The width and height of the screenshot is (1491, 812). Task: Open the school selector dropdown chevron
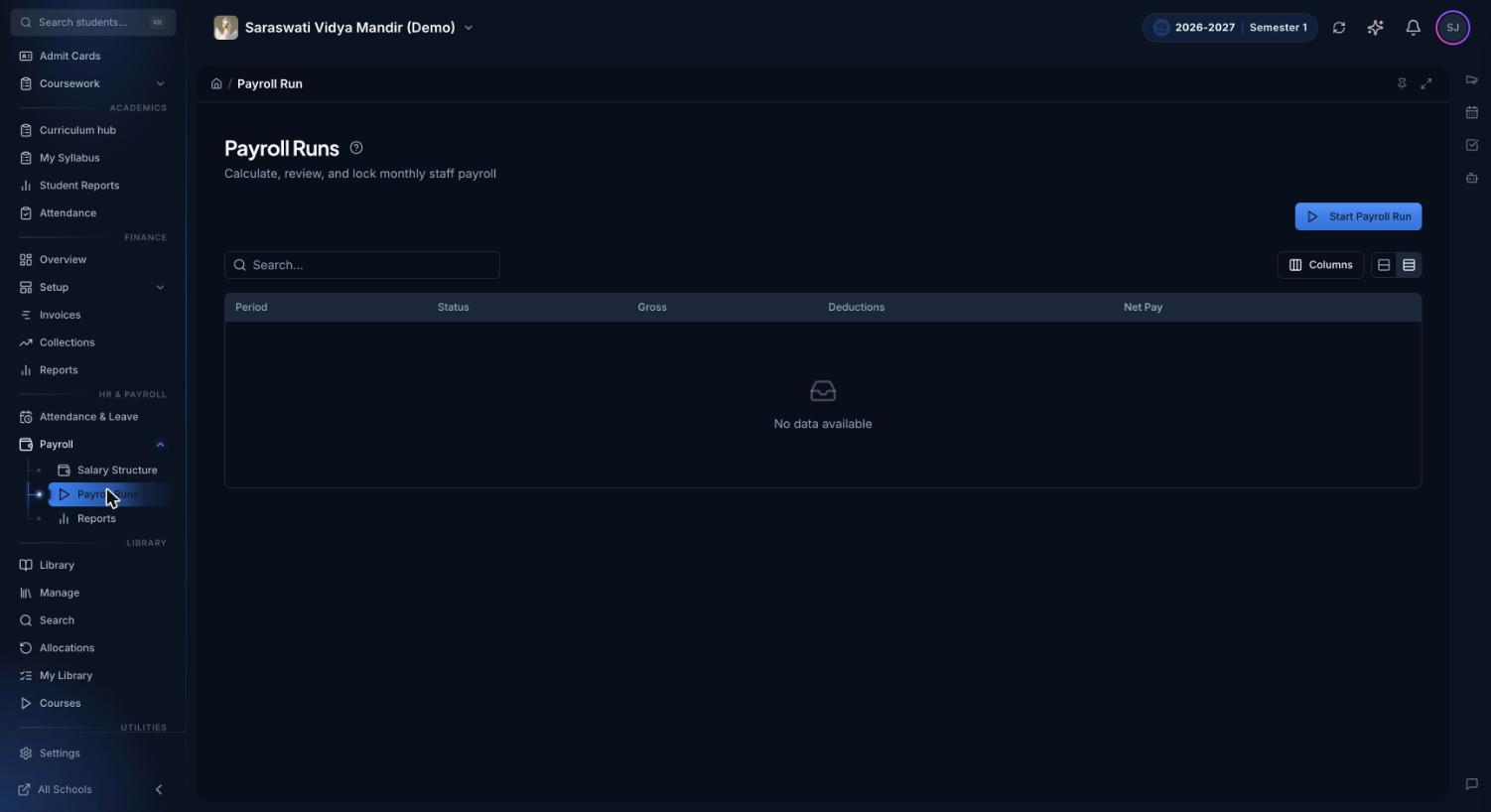click(469, 28)
